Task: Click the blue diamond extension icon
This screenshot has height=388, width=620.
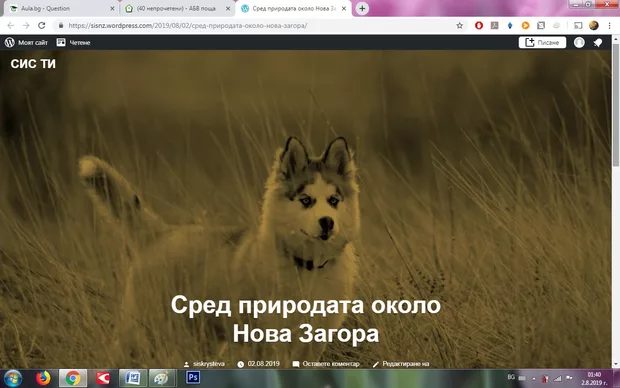Action: pos(510,25)
